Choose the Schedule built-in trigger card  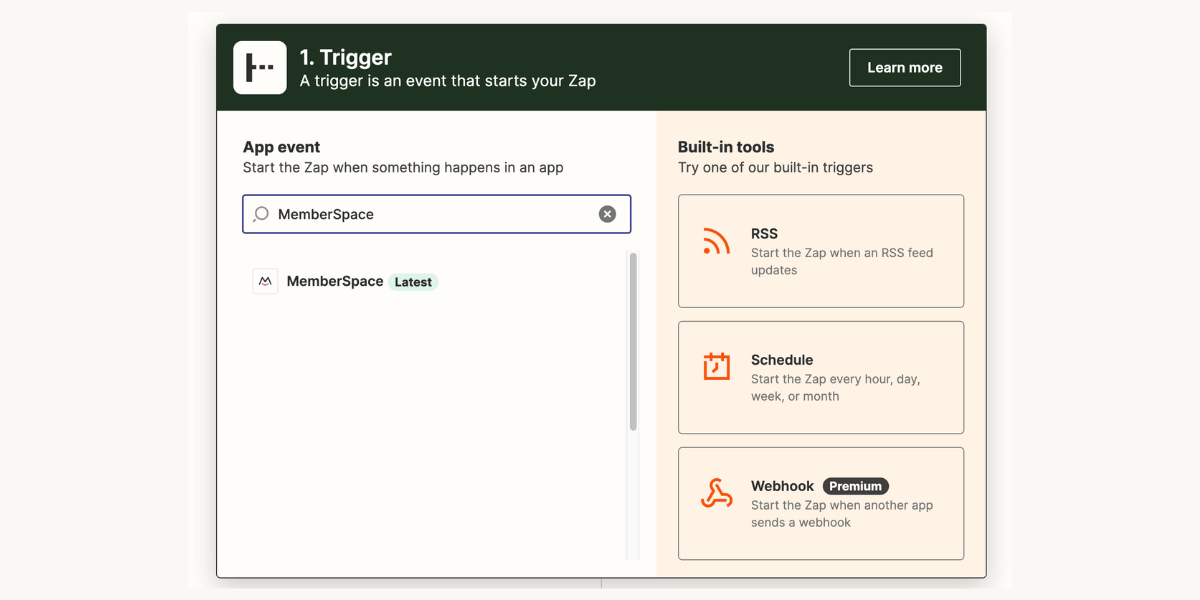pyautogui.click(x=821, y=377)
